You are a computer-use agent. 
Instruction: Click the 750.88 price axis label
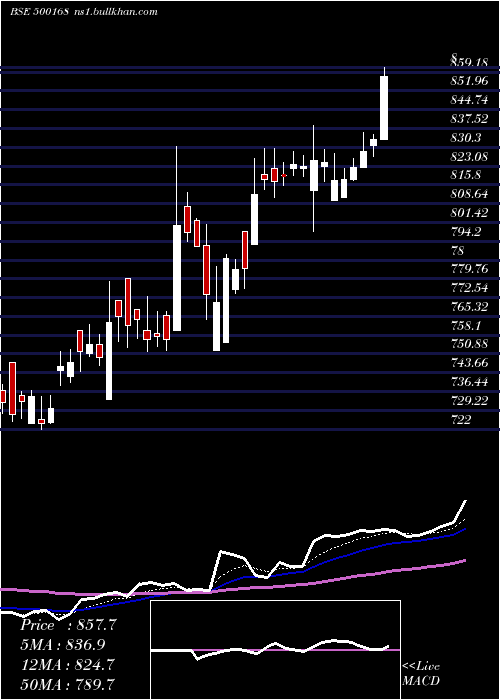[469, 344]
